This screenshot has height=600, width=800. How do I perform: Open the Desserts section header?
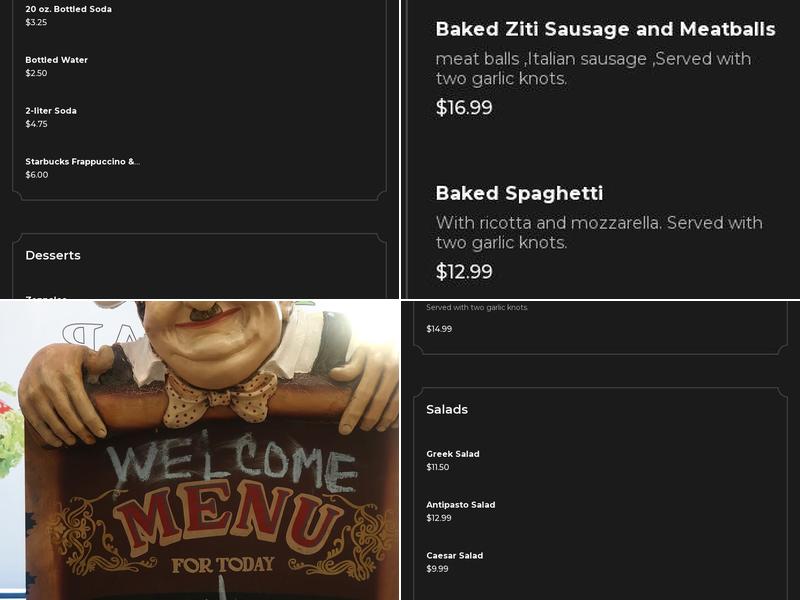pyautogui.click(x=51, y=255)
